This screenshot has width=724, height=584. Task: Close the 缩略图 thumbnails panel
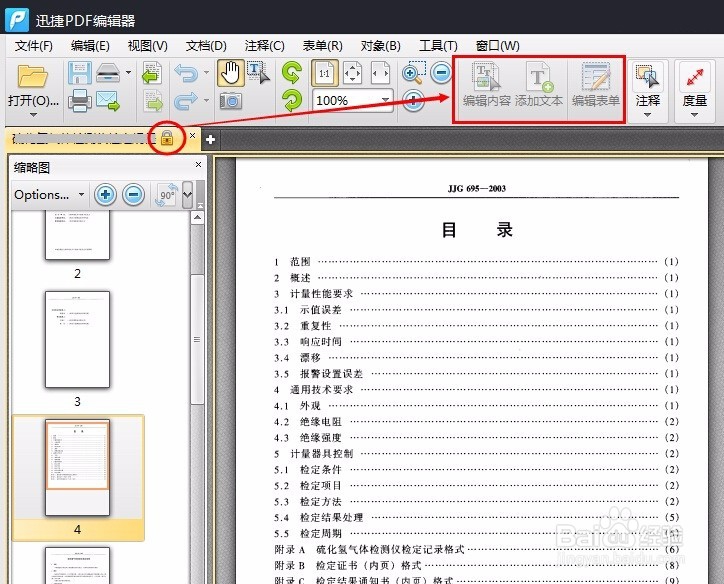[x=199, y=165]
